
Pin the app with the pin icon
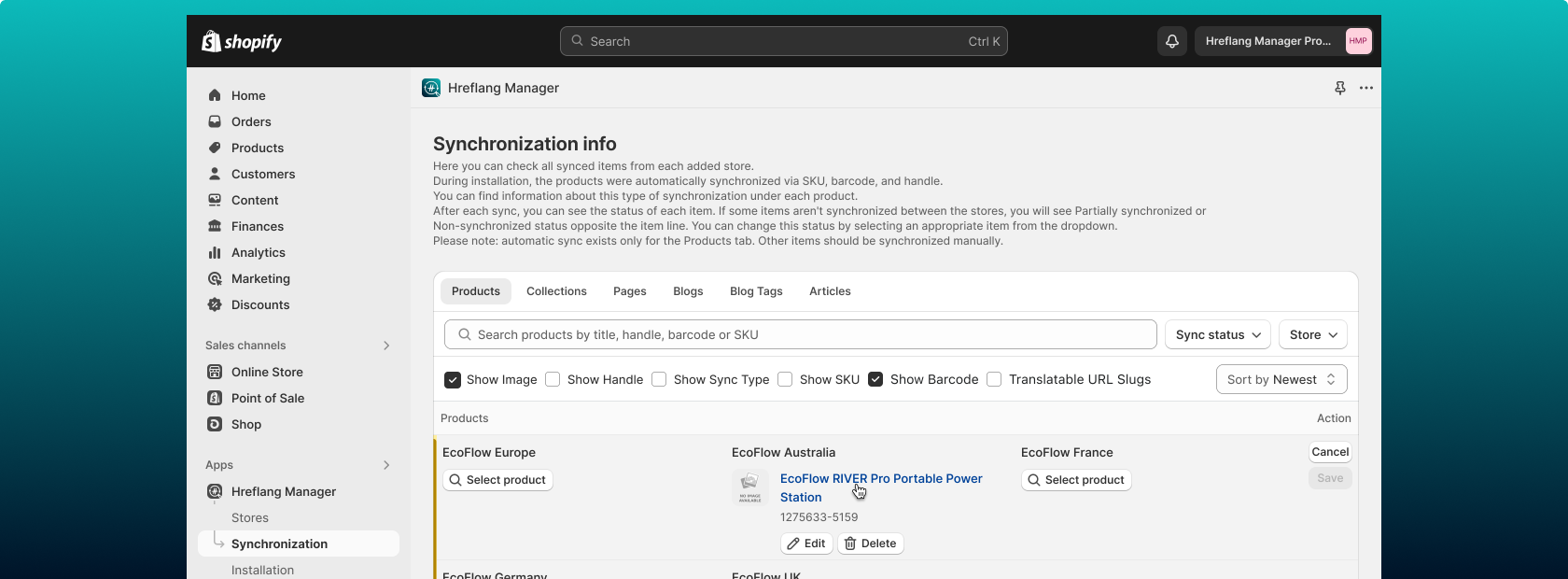(1340, 88)
